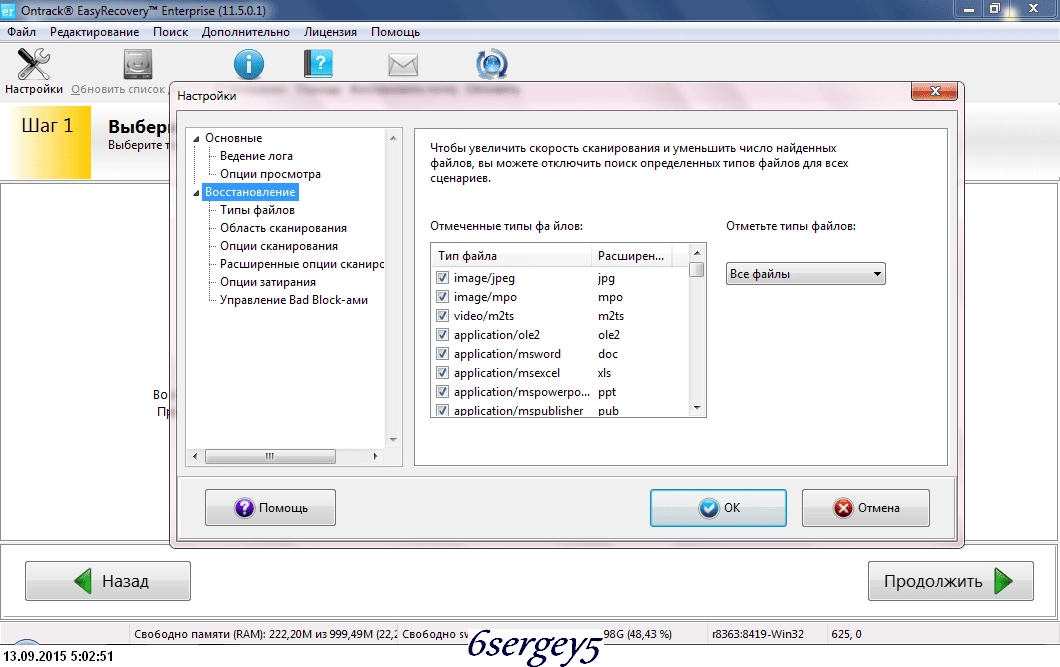The image size is (1060, 667).
Task: Uncheck the application/ole2 checkbox
Action: pyautogui.click(x=442, y=335)
